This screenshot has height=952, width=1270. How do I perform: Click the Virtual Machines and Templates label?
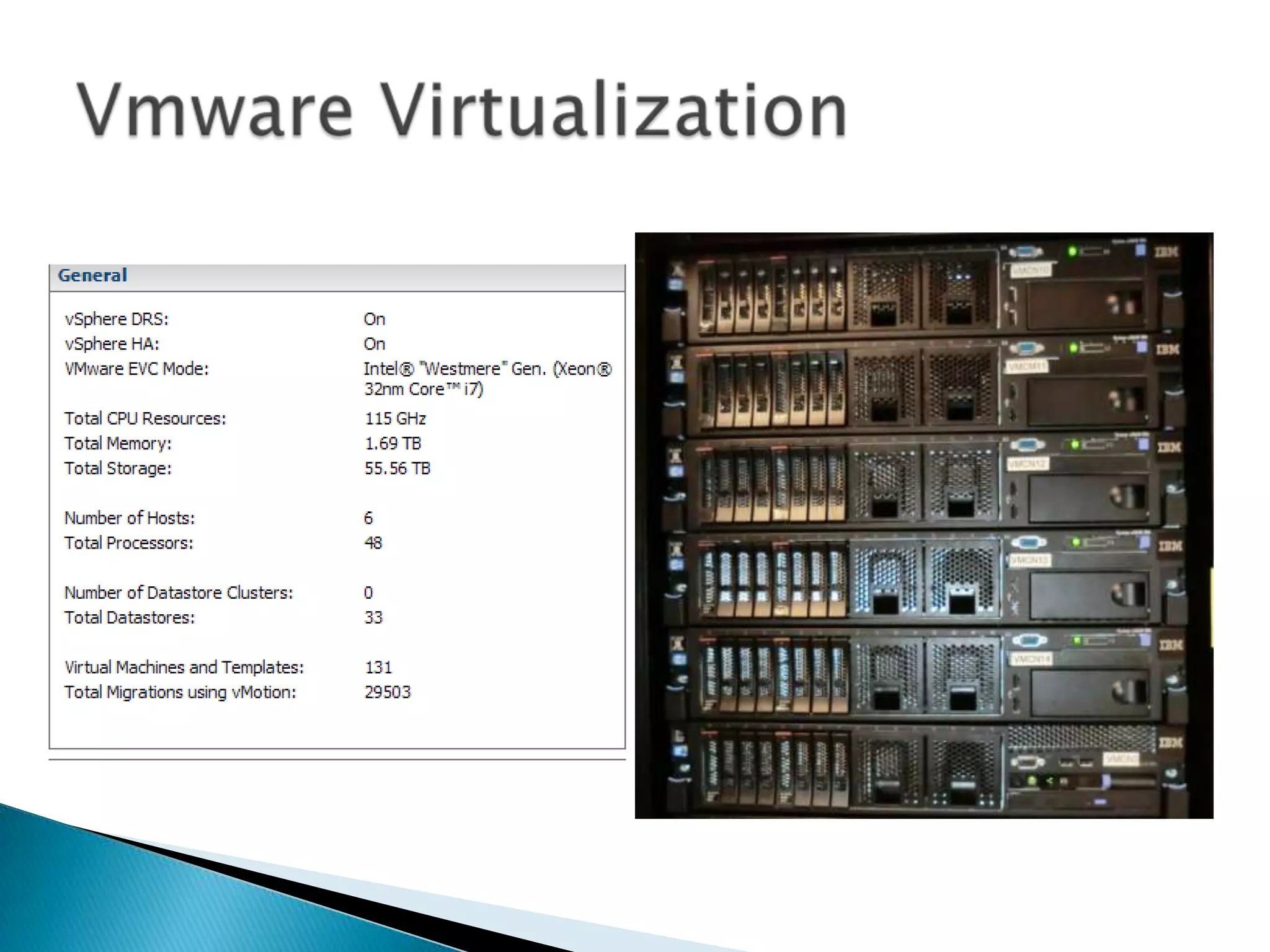[184, 668]
